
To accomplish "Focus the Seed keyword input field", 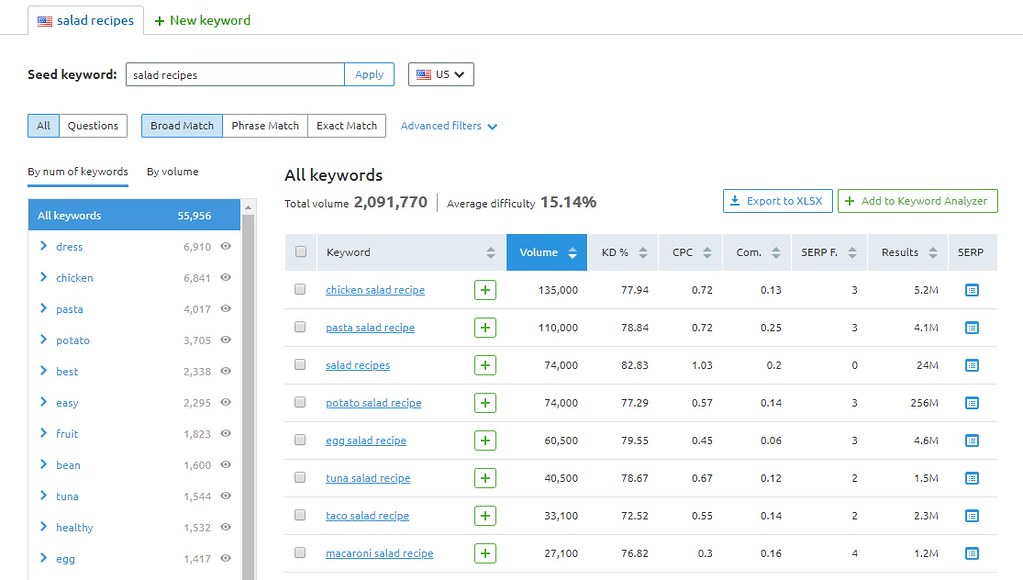I will (234, 75).
